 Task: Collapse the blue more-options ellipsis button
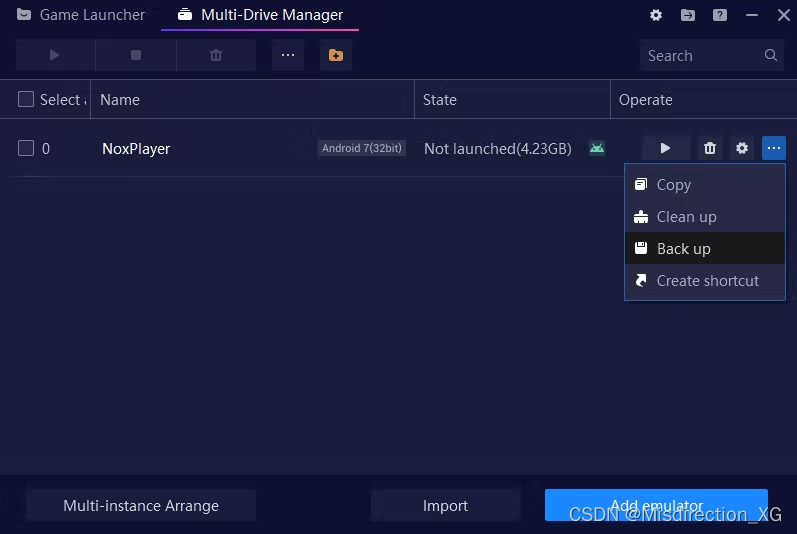(x=774, y=148)
